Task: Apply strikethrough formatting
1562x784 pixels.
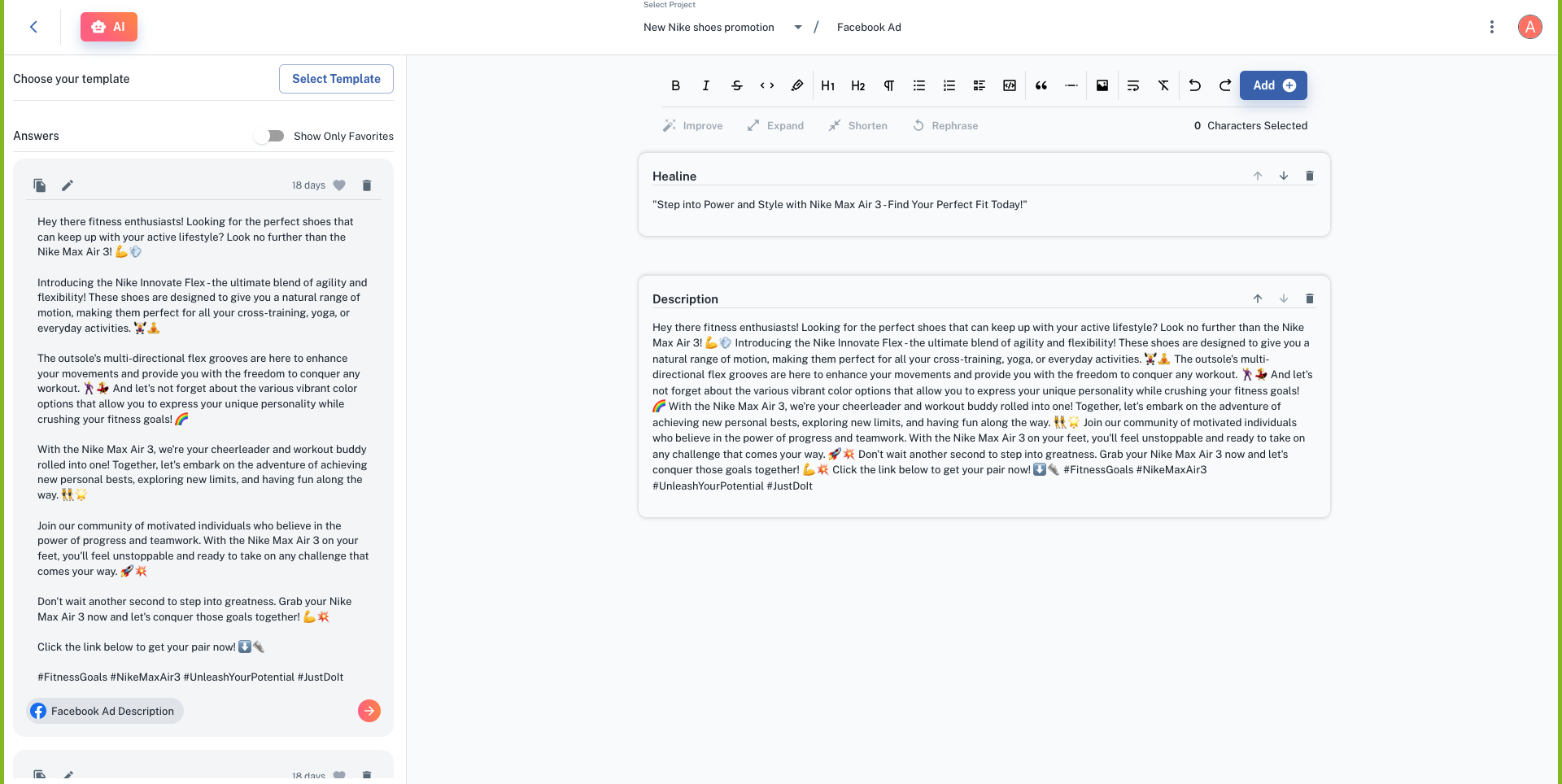Action: coord(736,85)
